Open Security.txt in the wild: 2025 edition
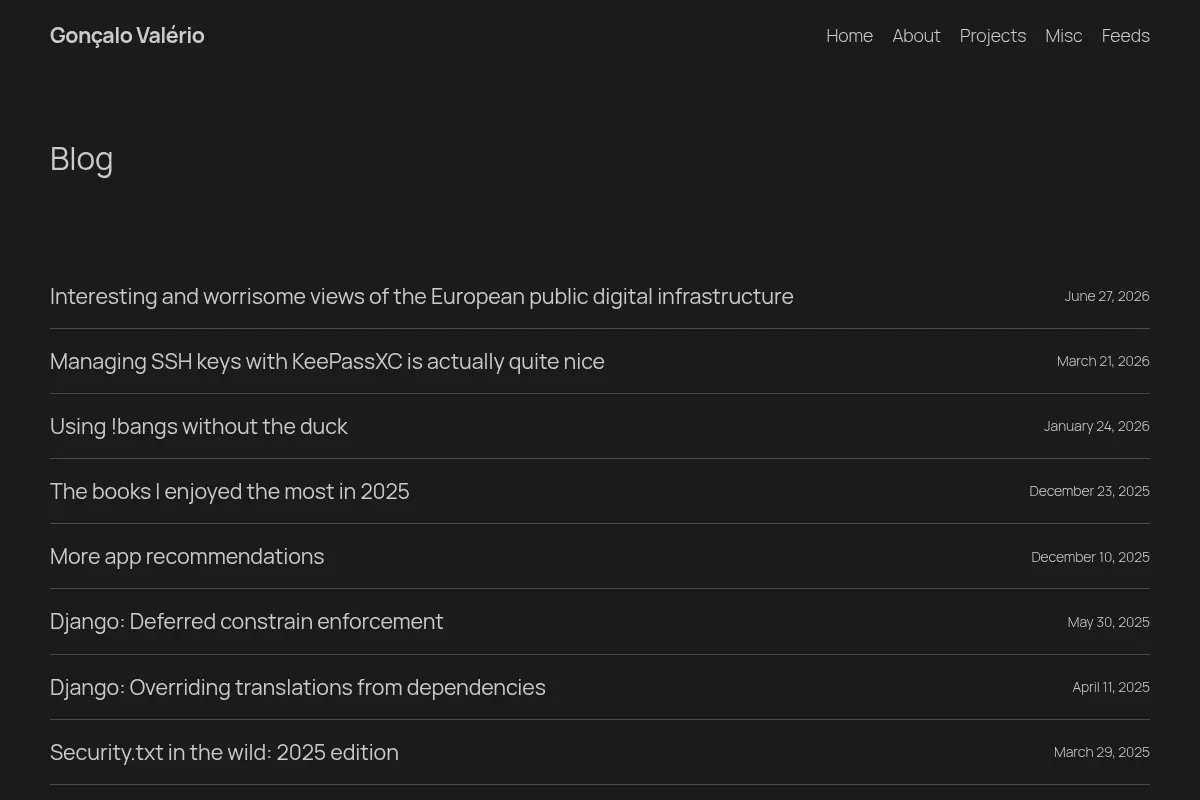1200x800 pixels. pos(224,753)
